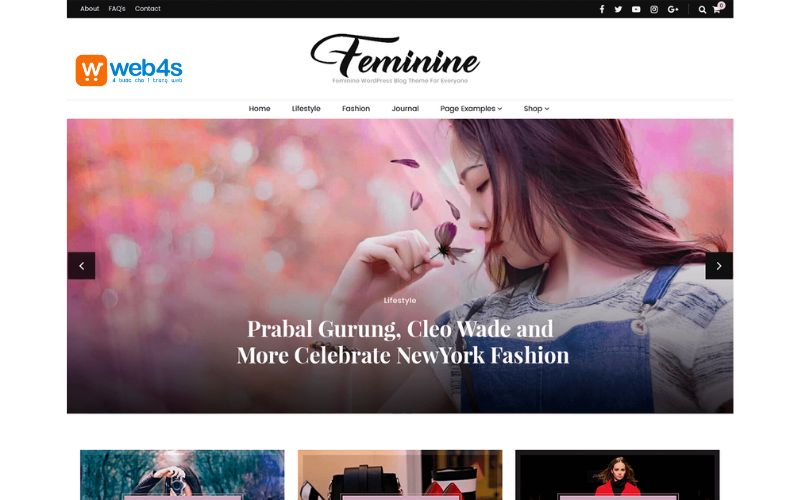Click the web4s logo
This screenshot has width=800, height=500.
point(129,70)
